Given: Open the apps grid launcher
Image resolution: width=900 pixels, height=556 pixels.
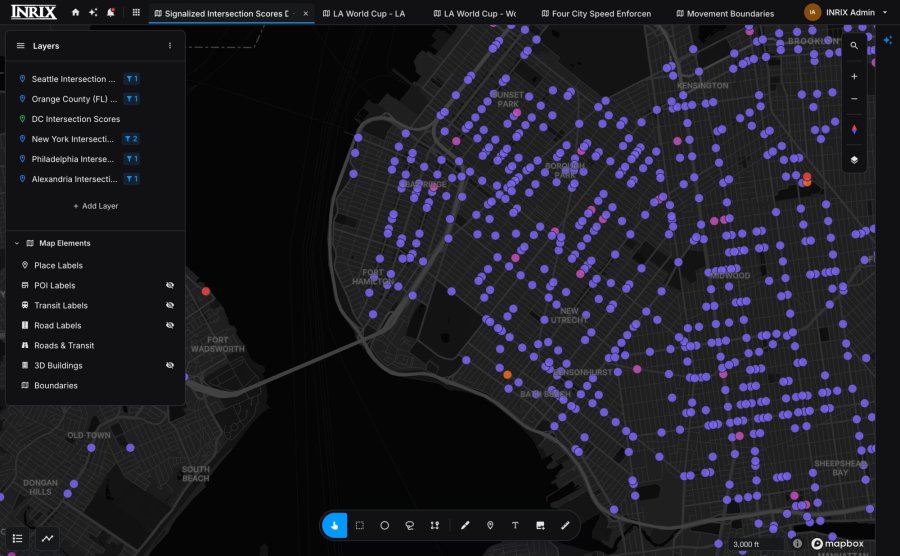Looking at the screenshot, I should tap(136, 12).
